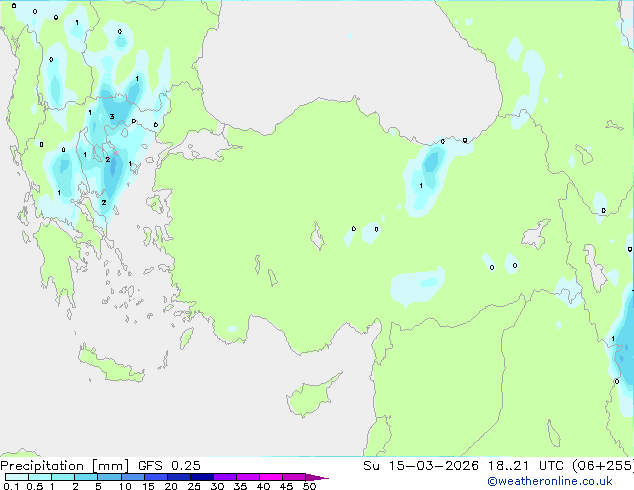Click the purple above-50 legend arrow tip
The height and width of the screenshot is (490, 634).
tap(317, 477)
